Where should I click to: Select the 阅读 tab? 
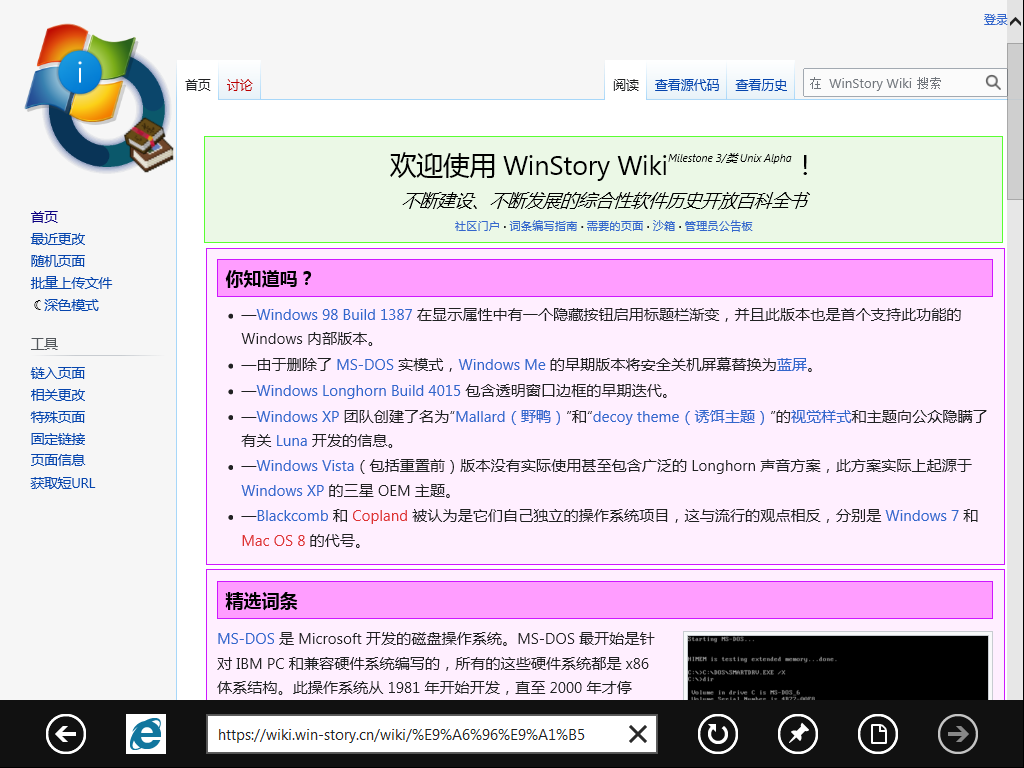tap(626, 85)
